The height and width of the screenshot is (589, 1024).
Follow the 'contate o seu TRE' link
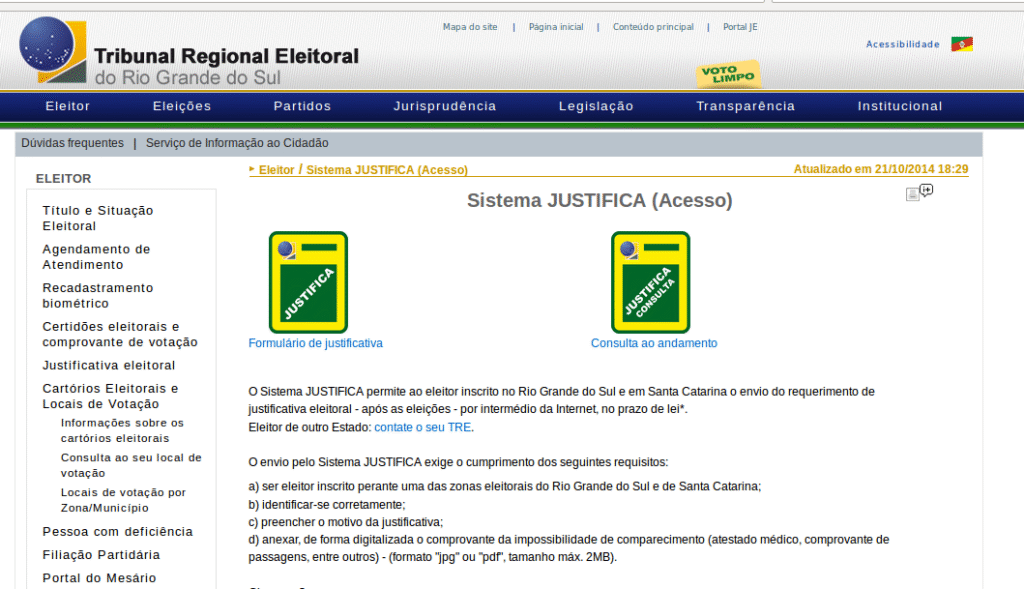click(x=422, y=427)
